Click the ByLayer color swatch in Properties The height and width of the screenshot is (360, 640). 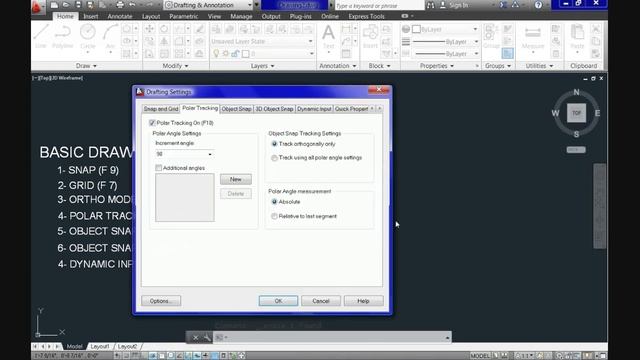(x=416, y=29)
